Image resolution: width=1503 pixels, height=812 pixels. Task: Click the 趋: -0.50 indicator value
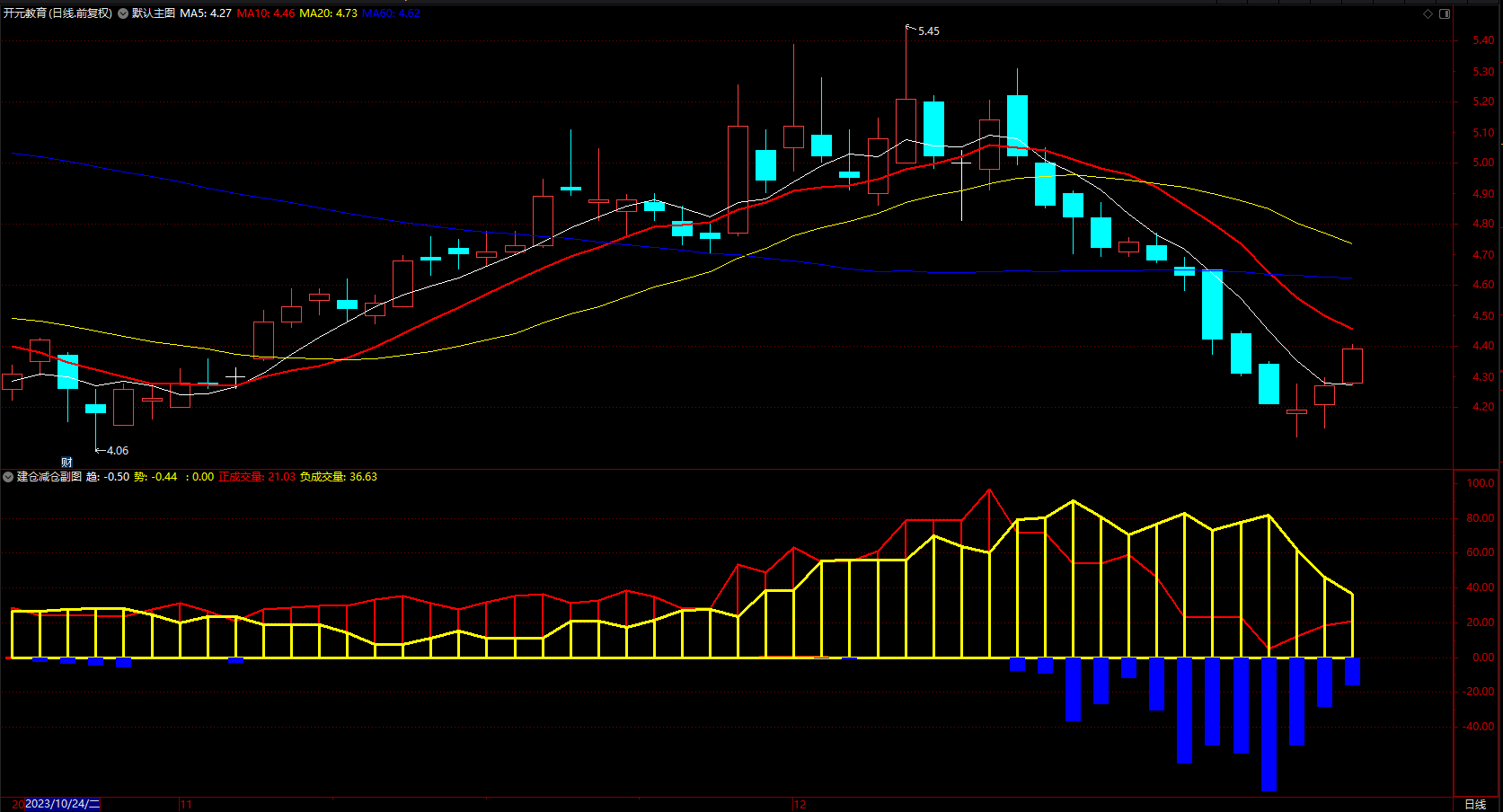point(108,477)
